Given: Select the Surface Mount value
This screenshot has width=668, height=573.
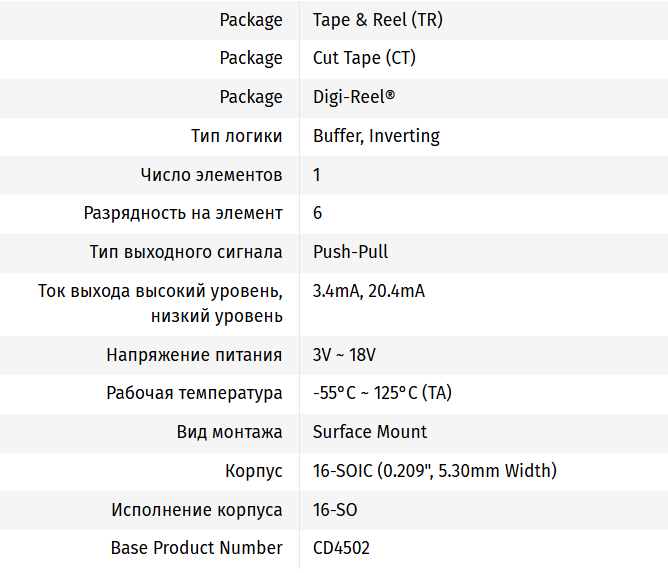Looking at the screenshot, I should (370, 432).
